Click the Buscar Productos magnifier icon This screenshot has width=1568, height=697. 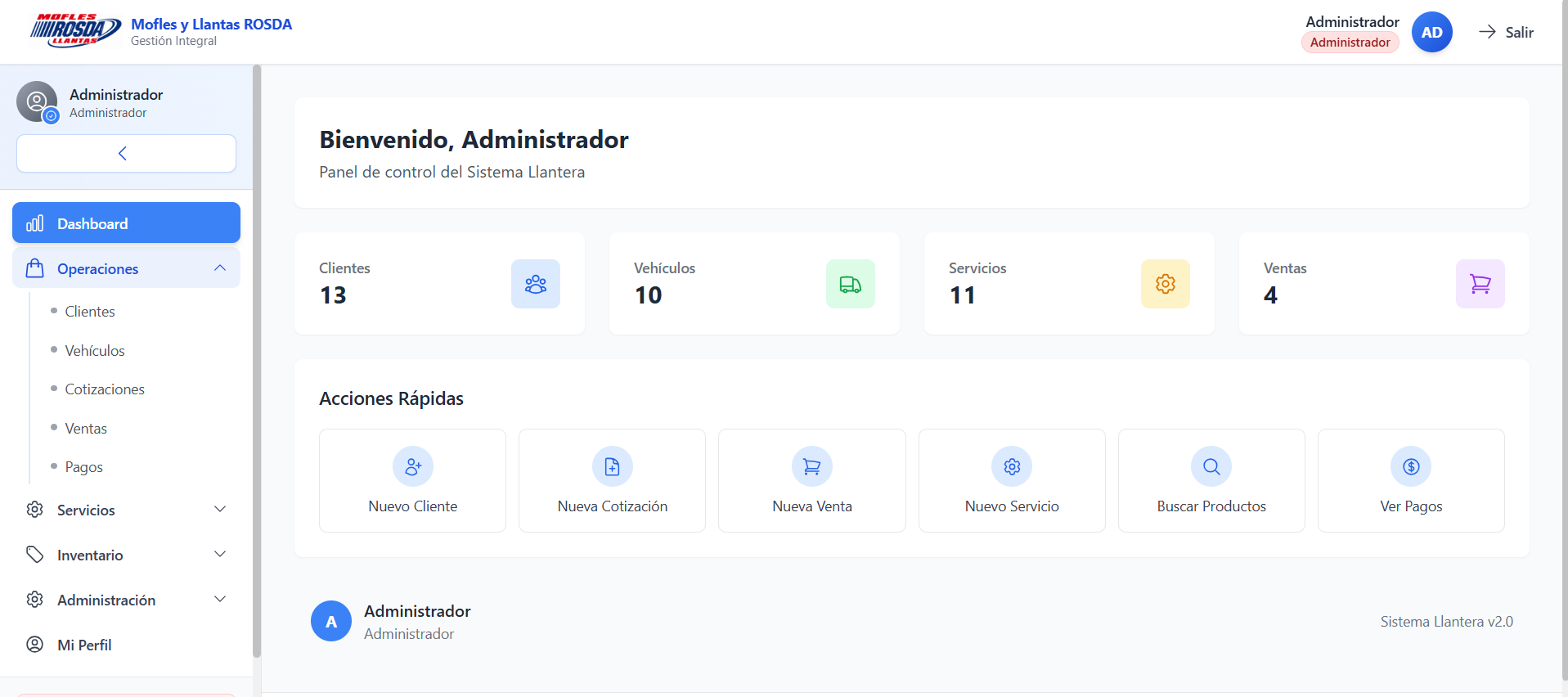tap(1211, 466)
